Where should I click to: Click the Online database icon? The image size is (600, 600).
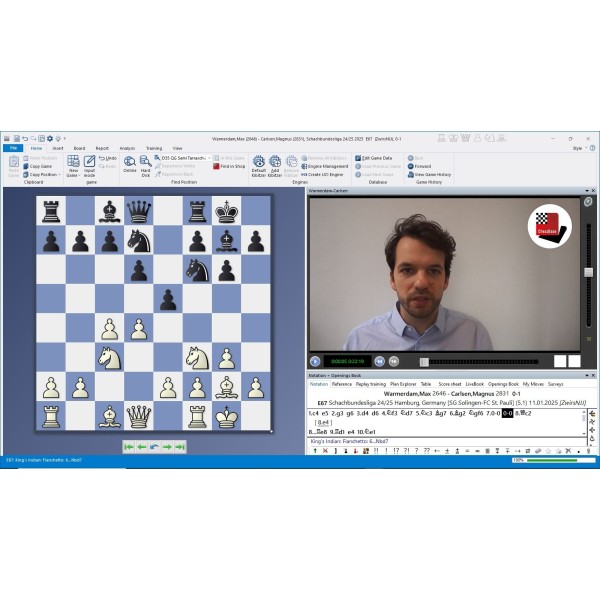coord(129,163)
